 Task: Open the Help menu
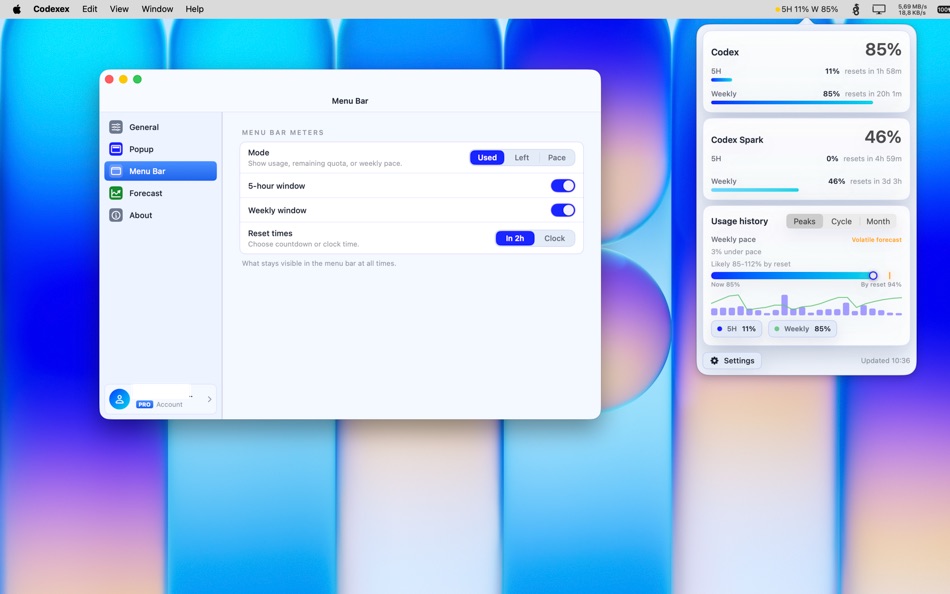pos(194,9)
